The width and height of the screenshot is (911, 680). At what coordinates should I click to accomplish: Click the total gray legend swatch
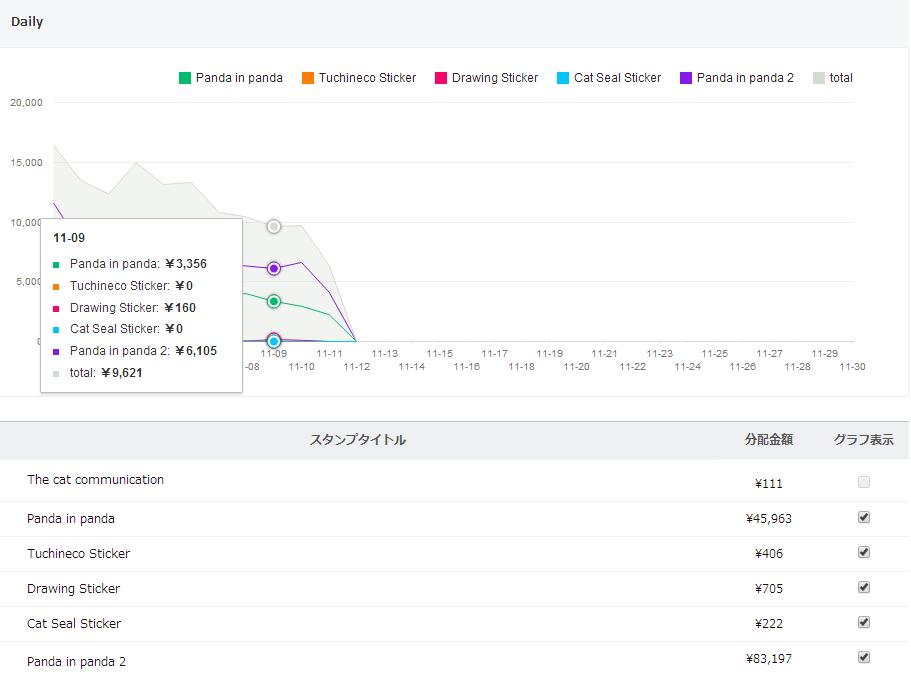pyautogui.click(x=819, y=78)
